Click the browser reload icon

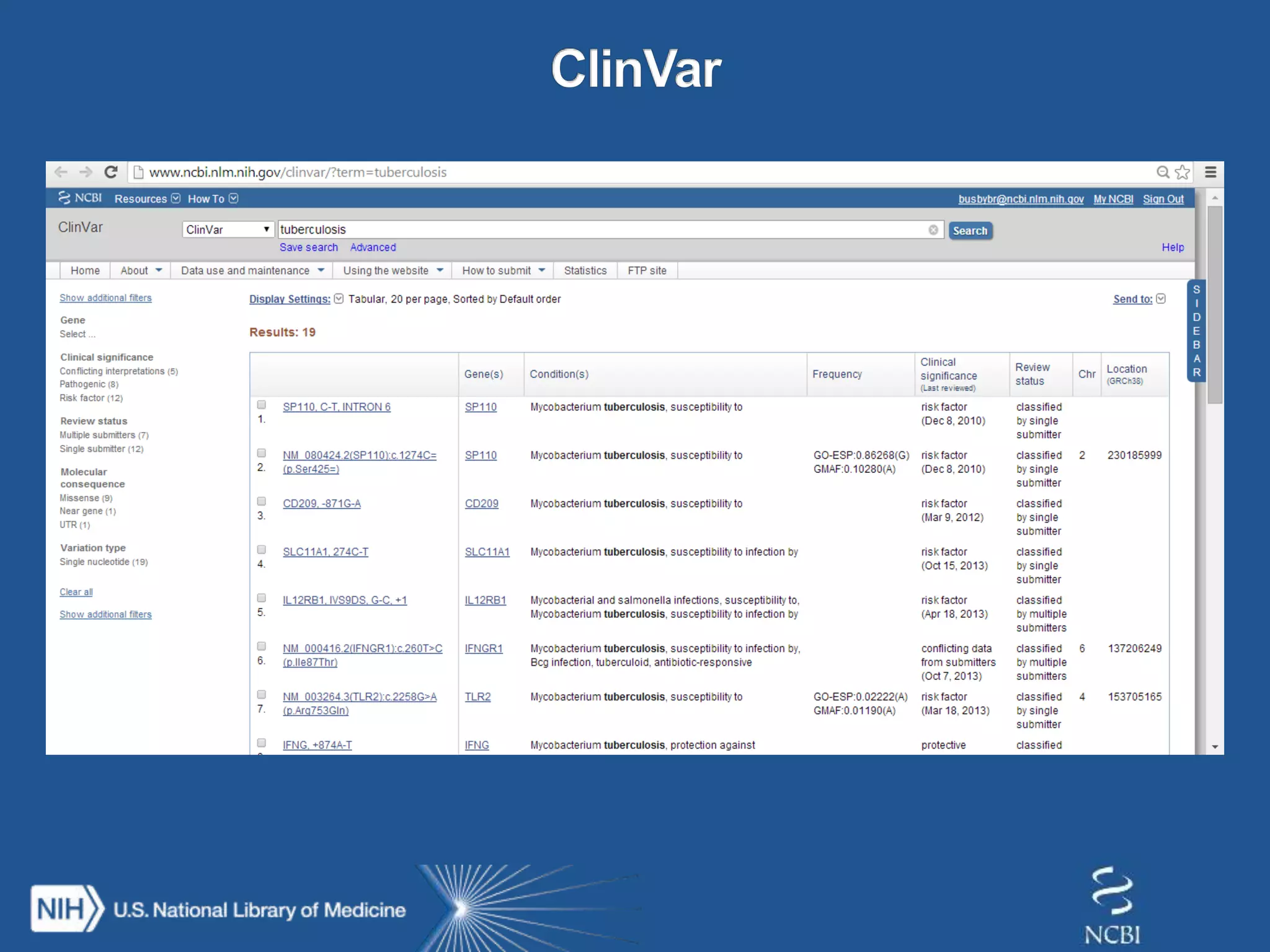click(x=111, y=172)
